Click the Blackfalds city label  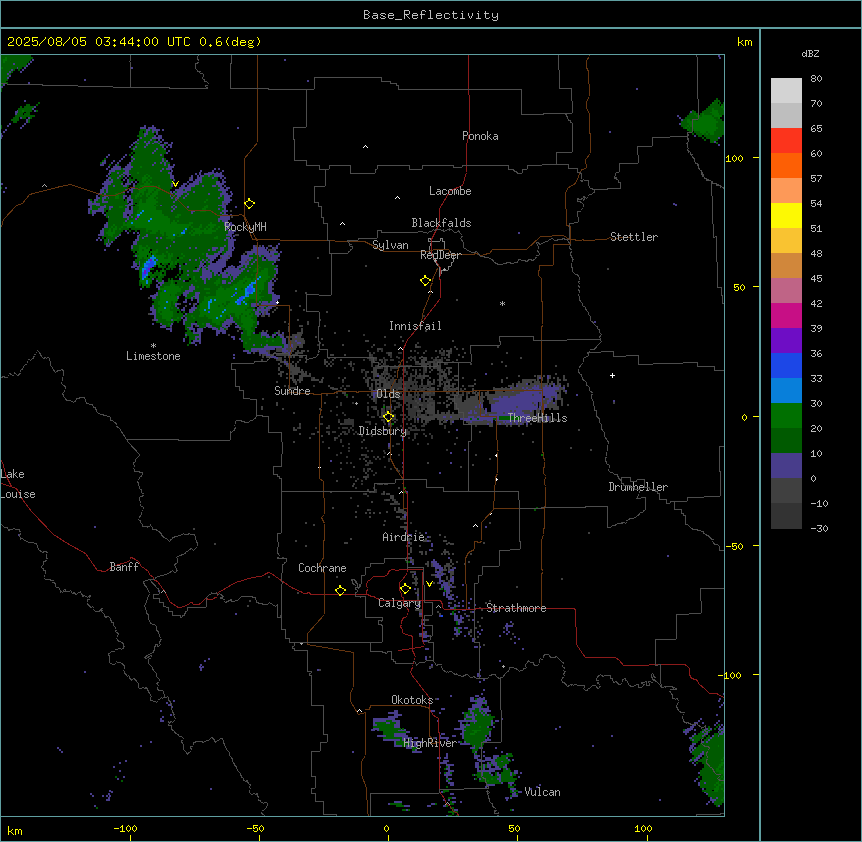point(441,223)
